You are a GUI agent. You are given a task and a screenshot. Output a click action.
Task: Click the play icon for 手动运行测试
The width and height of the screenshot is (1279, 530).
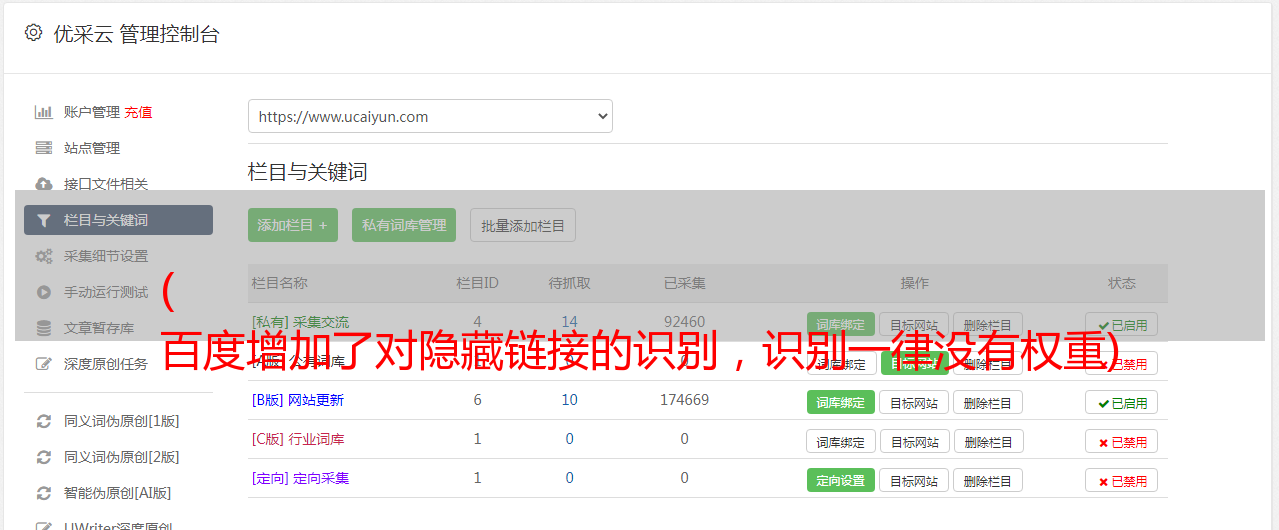(x=43, y=292)
